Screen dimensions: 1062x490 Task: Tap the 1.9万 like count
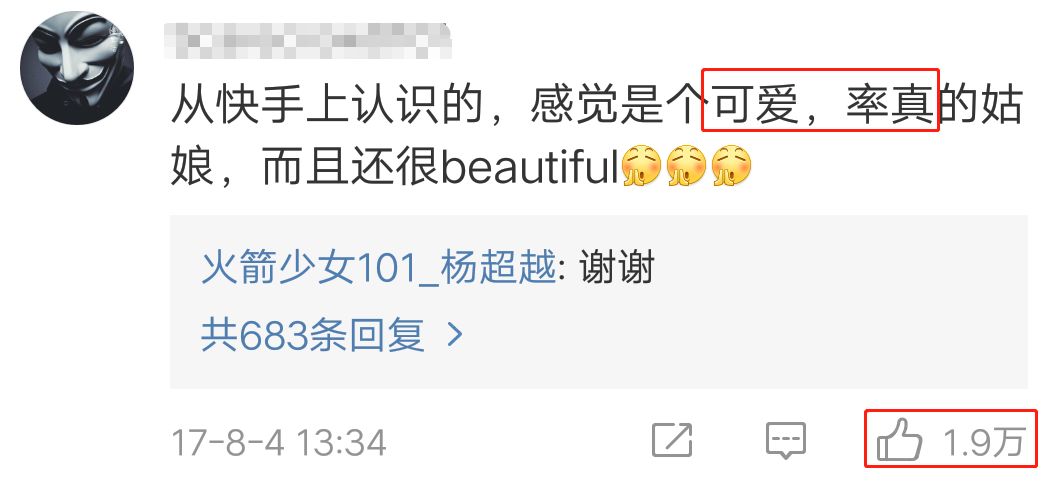983,442
